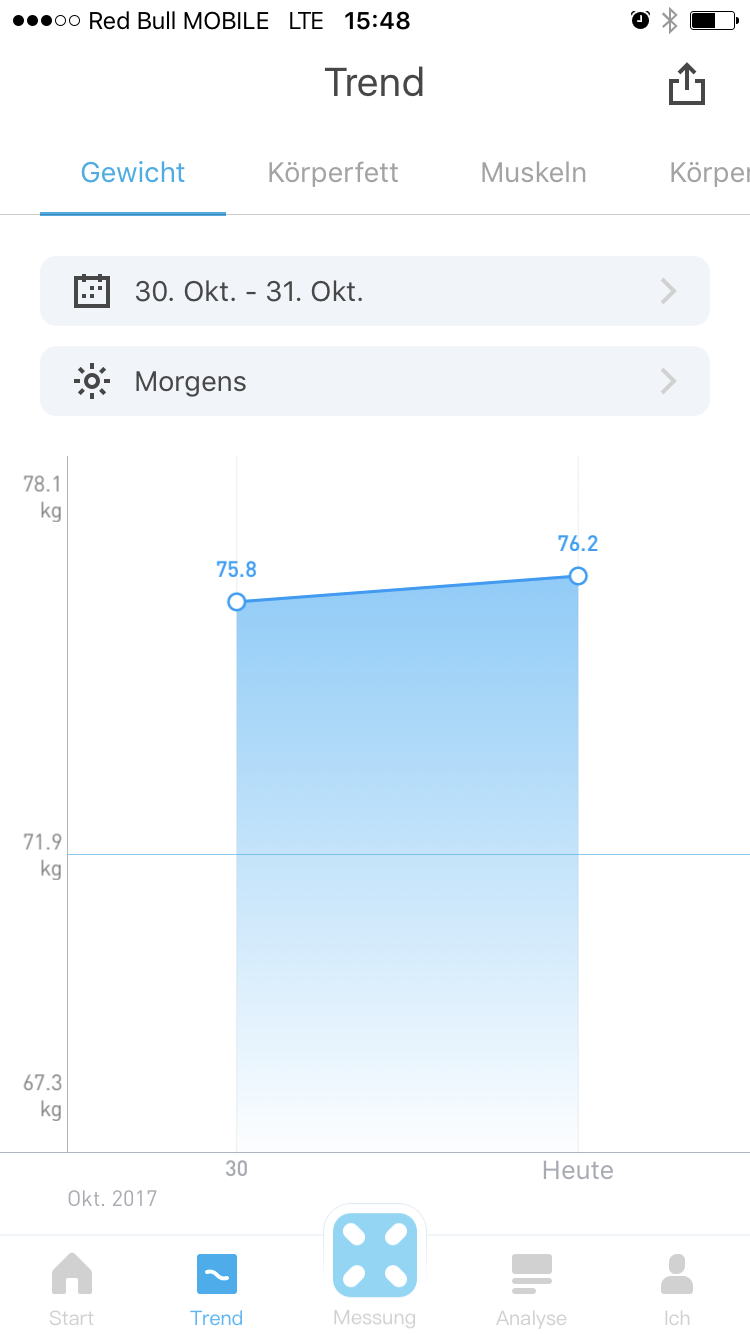This screenshot has height=1334, width=750.
Task: Select the 76.2 data point for Heute
Action: tap(578, 576)
